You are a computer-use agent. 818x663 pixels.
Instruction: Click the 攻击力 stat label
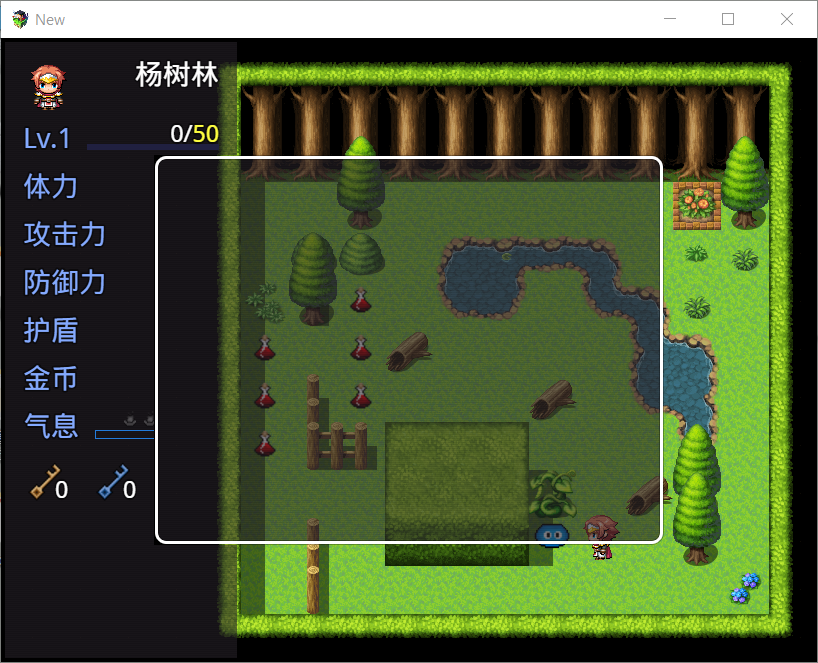[x=65, y=234]
